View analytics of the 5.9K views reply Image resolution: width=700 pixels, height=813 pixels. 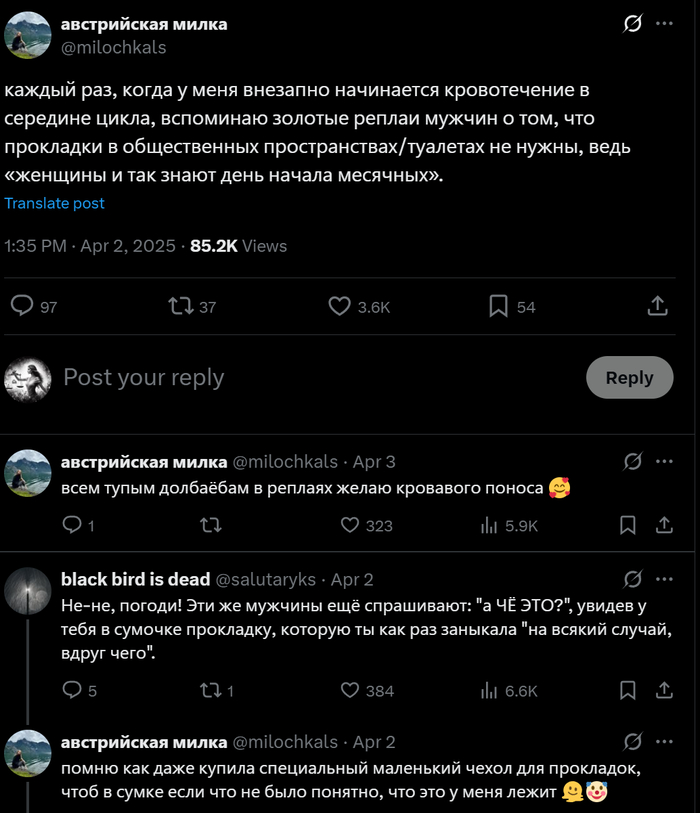pyautogui.click(x=490, y=525)
